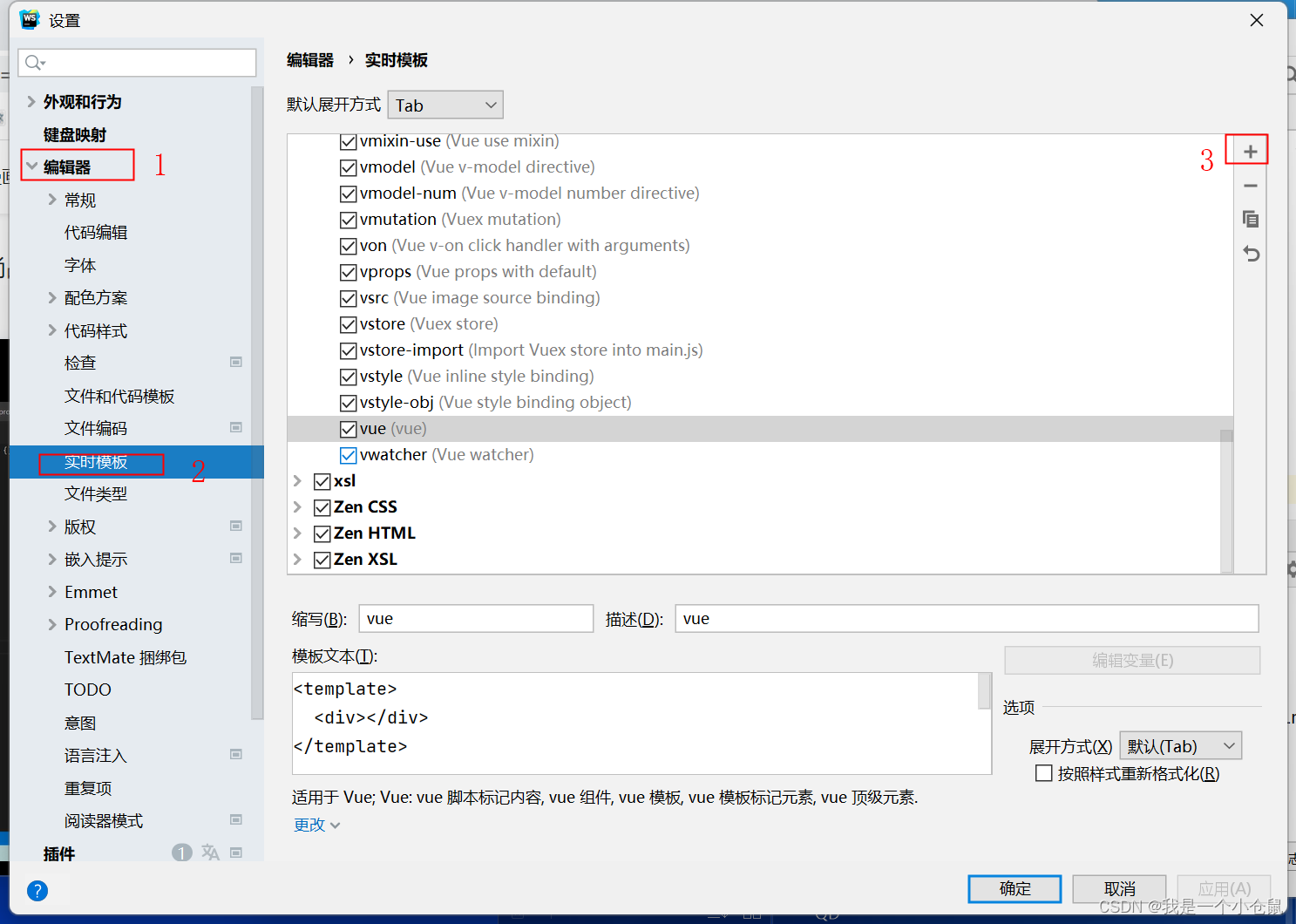1296x924 pixels.
Task: Click the settings tree vertical scrollbar
Action: (x=257, y=401)
